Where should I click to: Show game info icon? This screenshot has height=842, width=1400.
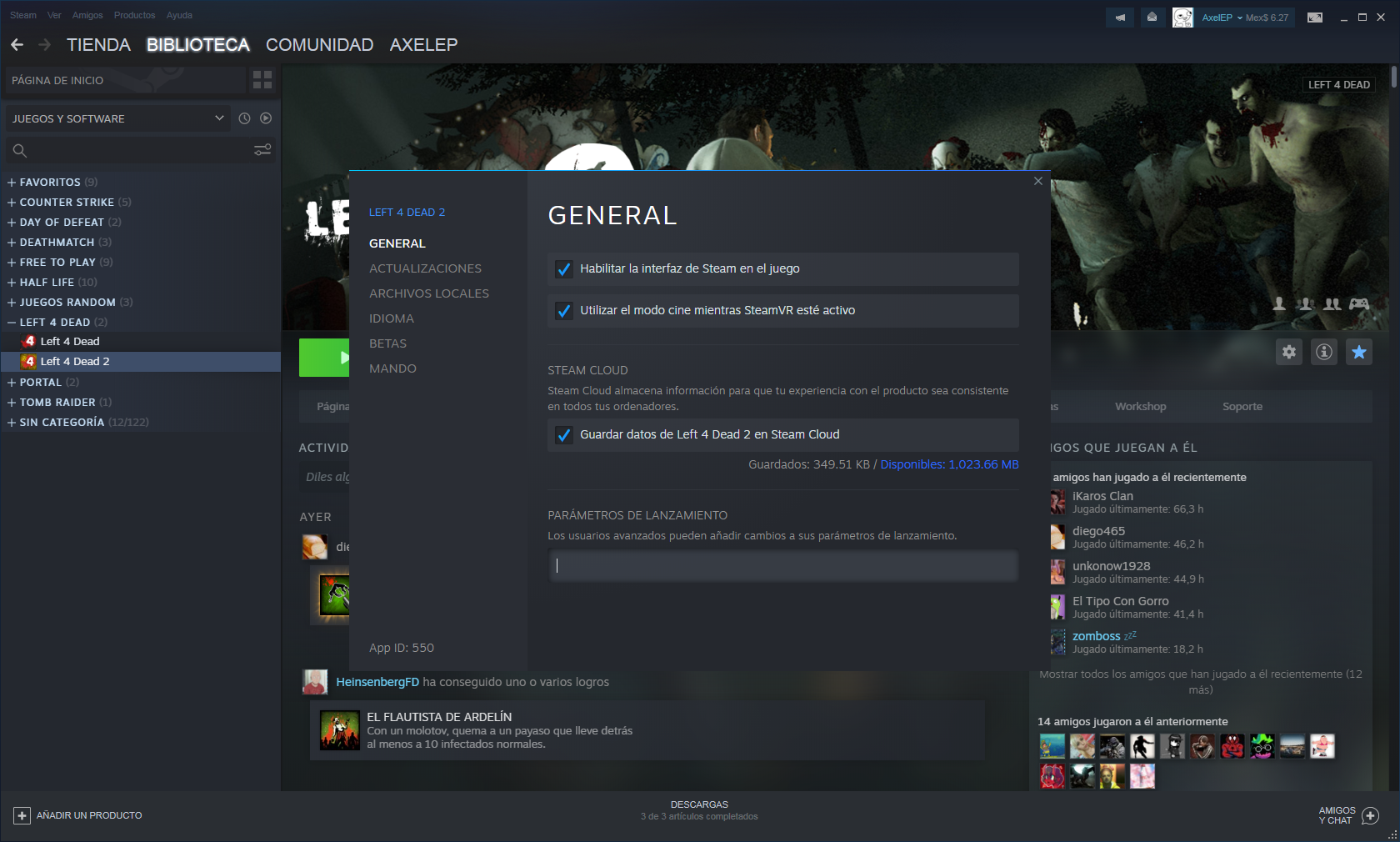point(1324,352)
